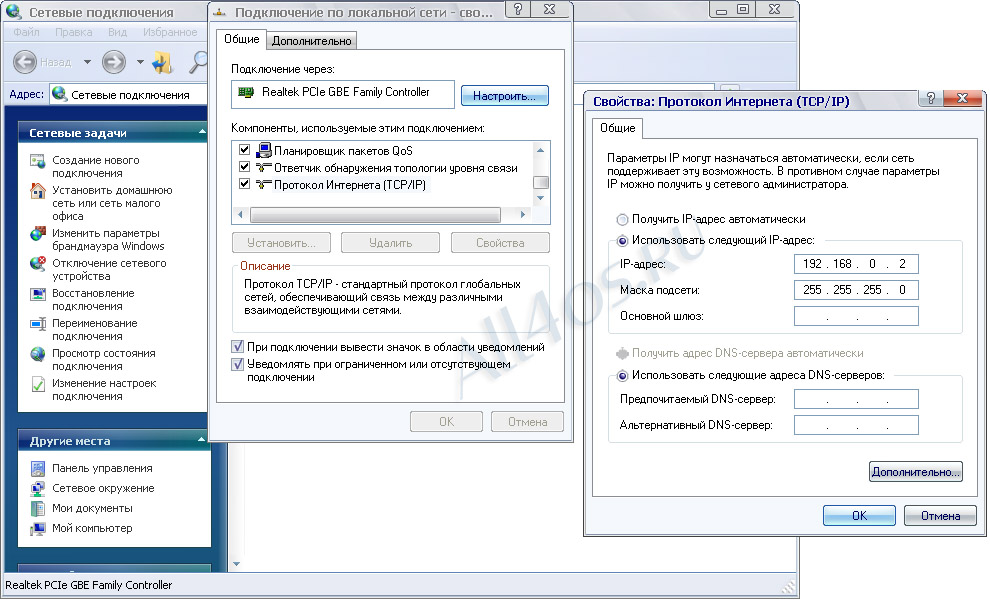Screen dimensions: 990x601
Task: Click the 'Мой компьютер' icon
Action: pyautogui.click(x=38, y=528)
